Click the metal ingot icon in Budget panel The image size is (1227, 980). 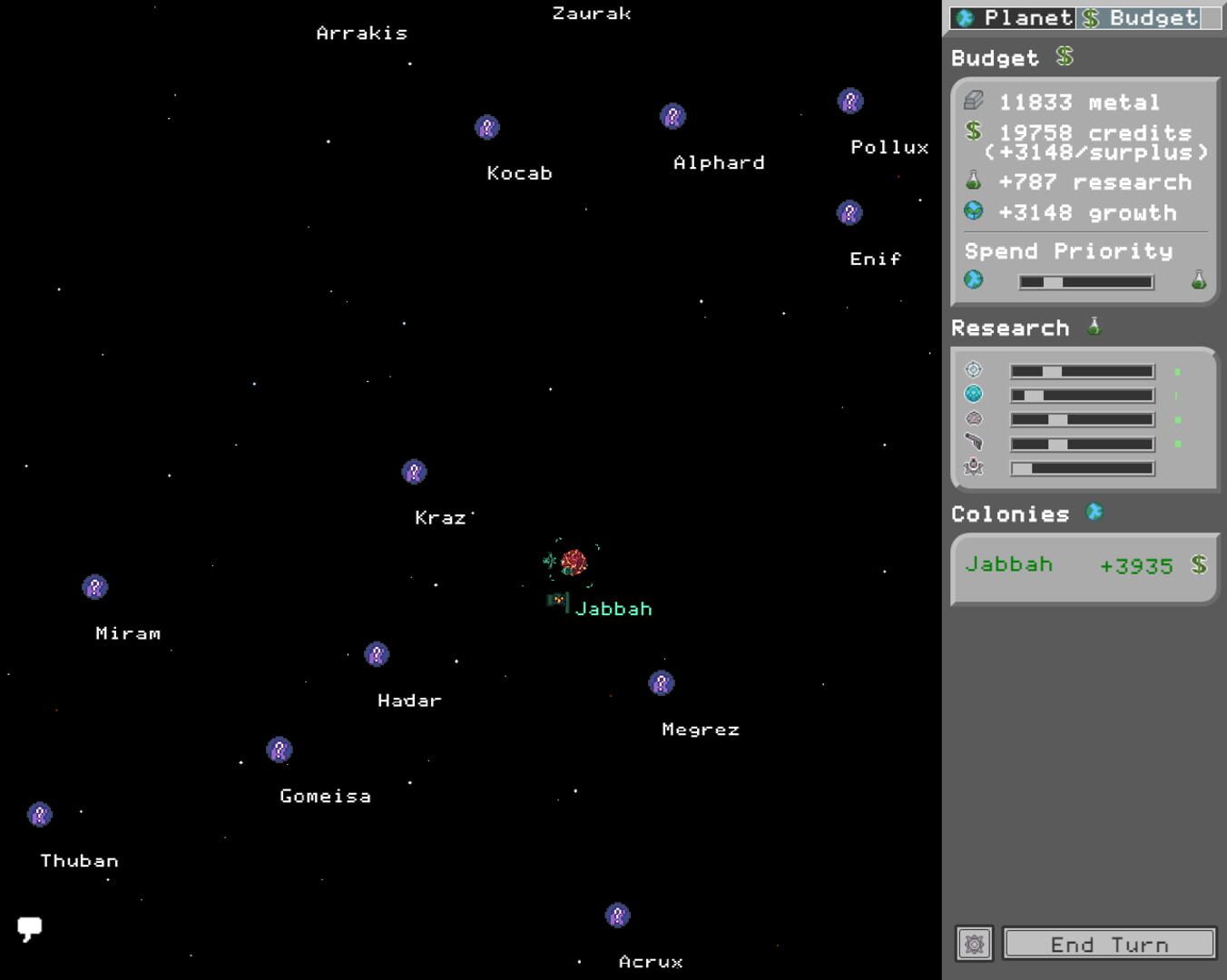(x=975, y=100)
